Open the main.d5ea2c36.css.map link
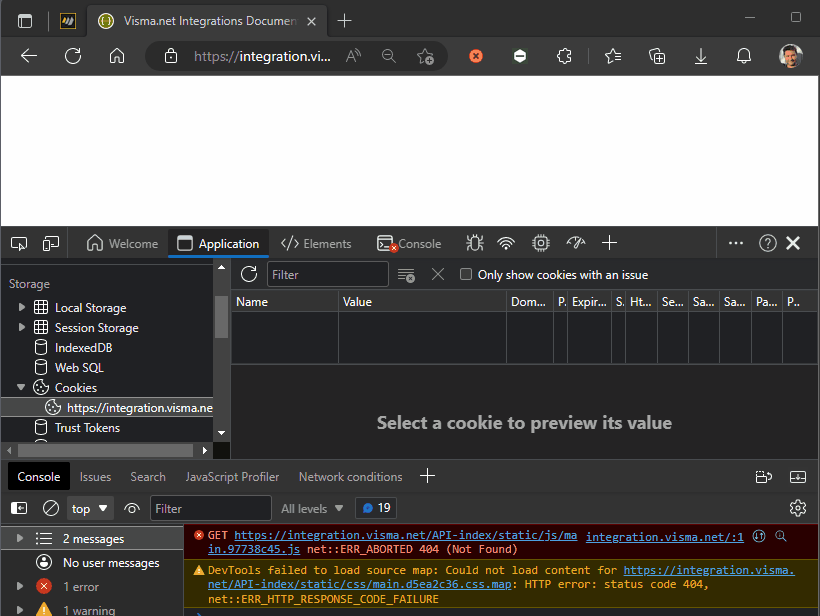Viewport: 820px width, 616px height. [x=501, y=577]
